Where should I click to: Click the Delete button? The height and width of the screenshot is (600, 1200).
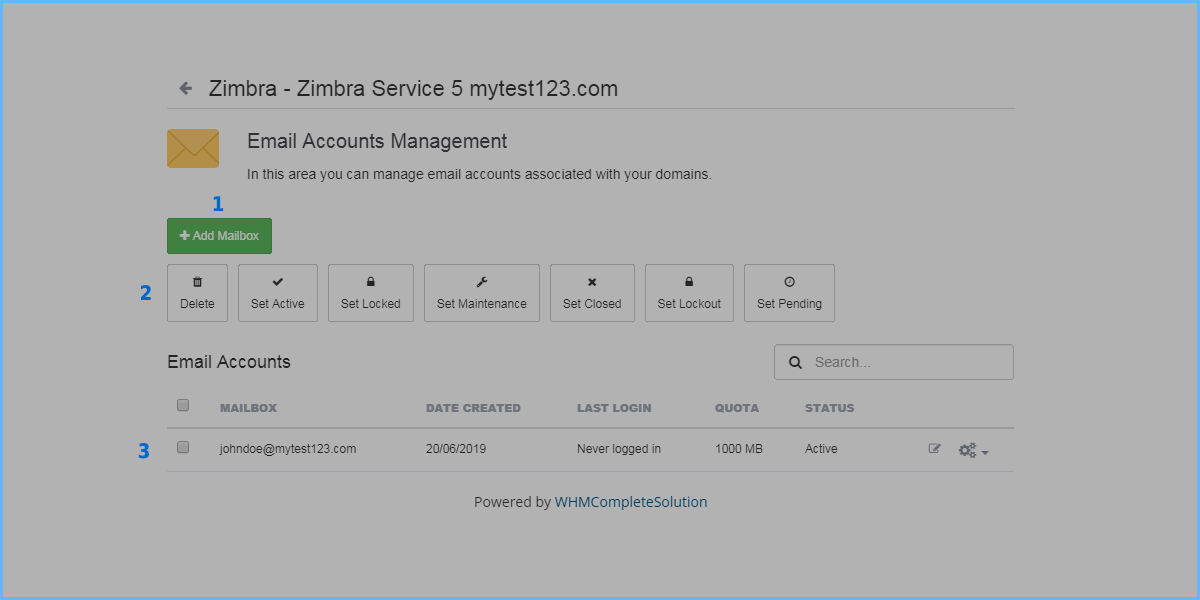pyautogui.click(x=197, y=293)
